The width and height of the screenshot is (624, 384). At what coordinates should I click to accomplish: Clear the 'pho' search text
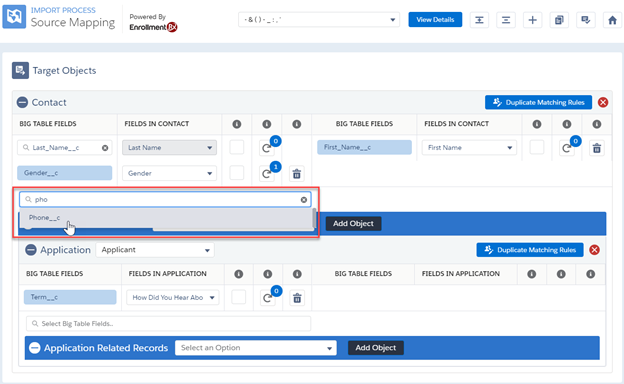pyautogui.click(x=304, y=200)
